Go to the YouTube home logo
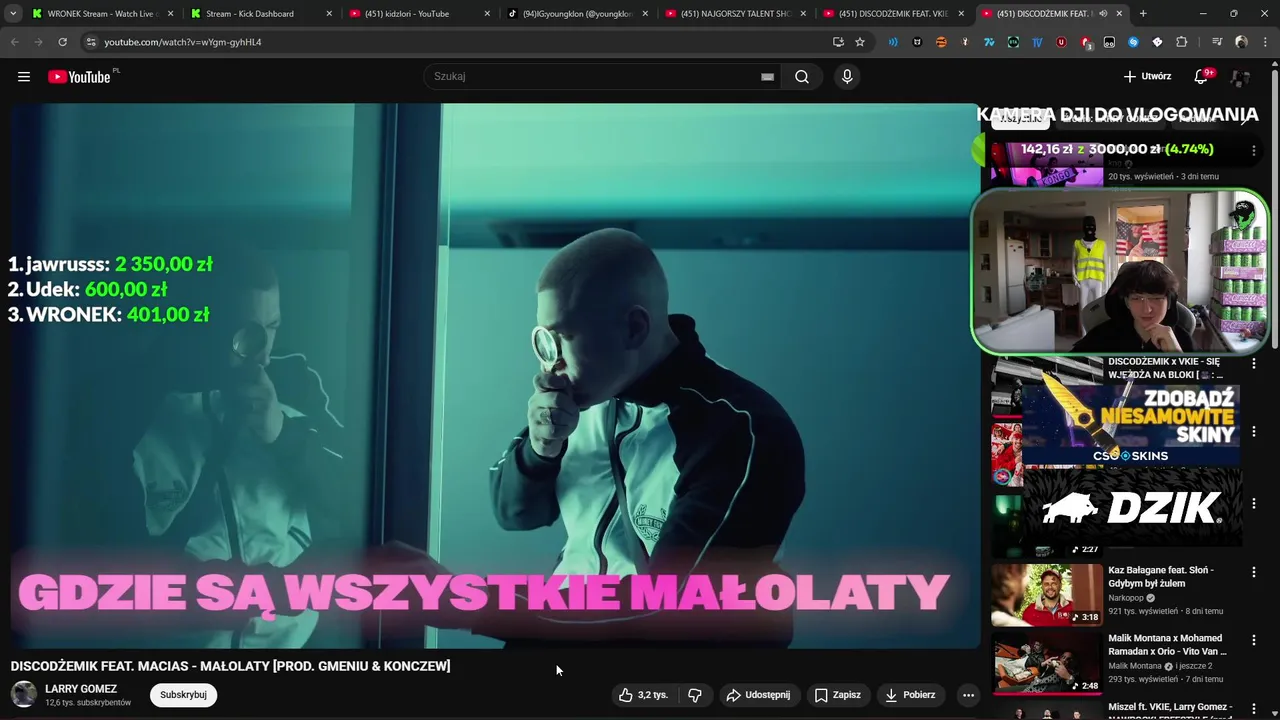This screenshot has width=1280, height=720. point(80,77)
